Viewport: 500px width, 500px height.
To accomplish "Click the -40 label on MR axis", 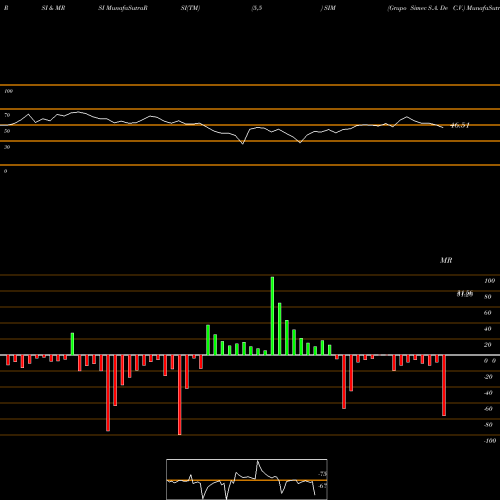I will coord(488,393).
